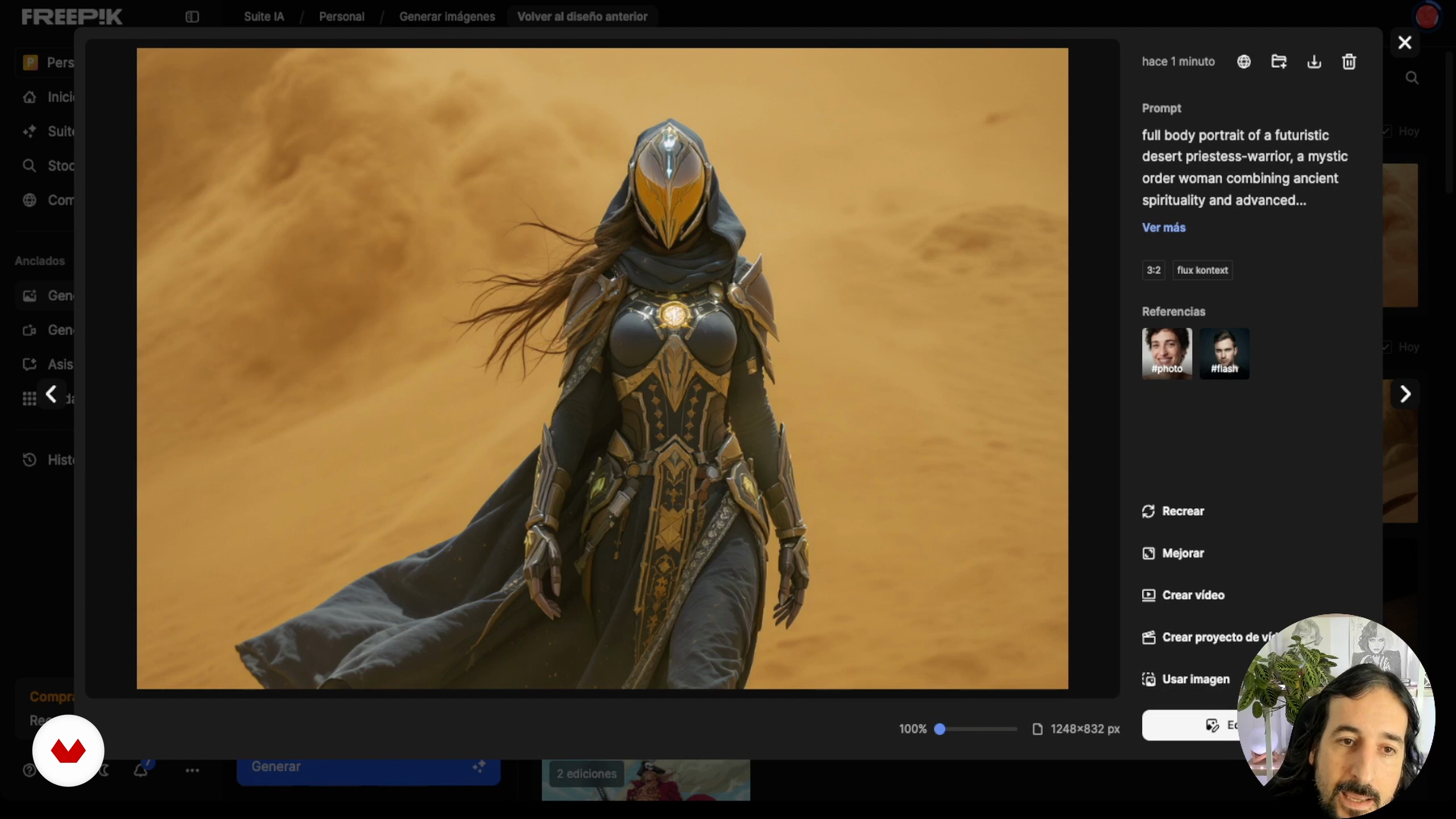Open the #photo reference thumbnail
1456x819 pixels.
coord(1167,353)
